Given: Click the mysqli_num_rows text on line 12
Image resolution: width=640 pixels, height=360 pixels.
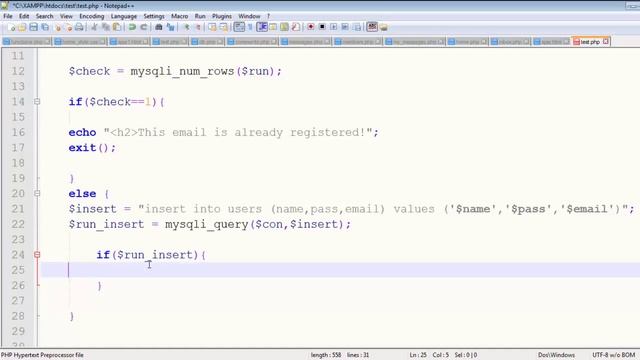Looking at the screenshot, I should pyautogui.click(x=182, y=71).
